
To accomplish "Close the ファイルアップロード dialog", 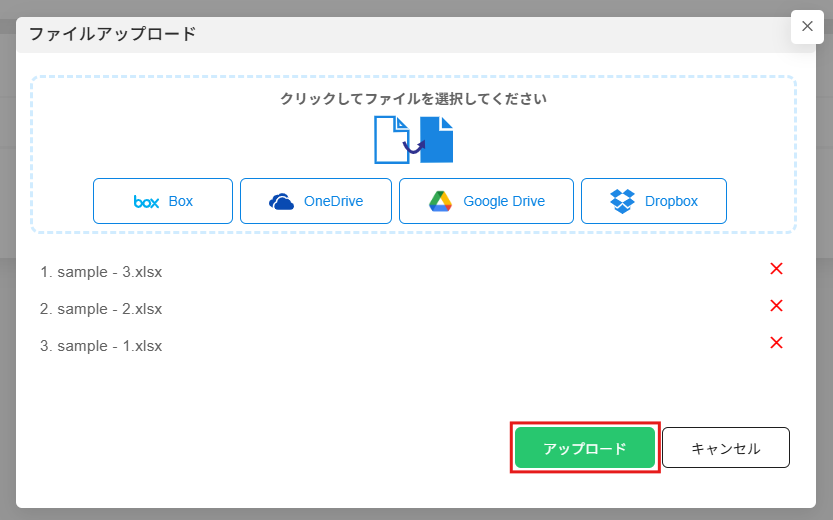I will pyautogui.click(x=808, y=27).
